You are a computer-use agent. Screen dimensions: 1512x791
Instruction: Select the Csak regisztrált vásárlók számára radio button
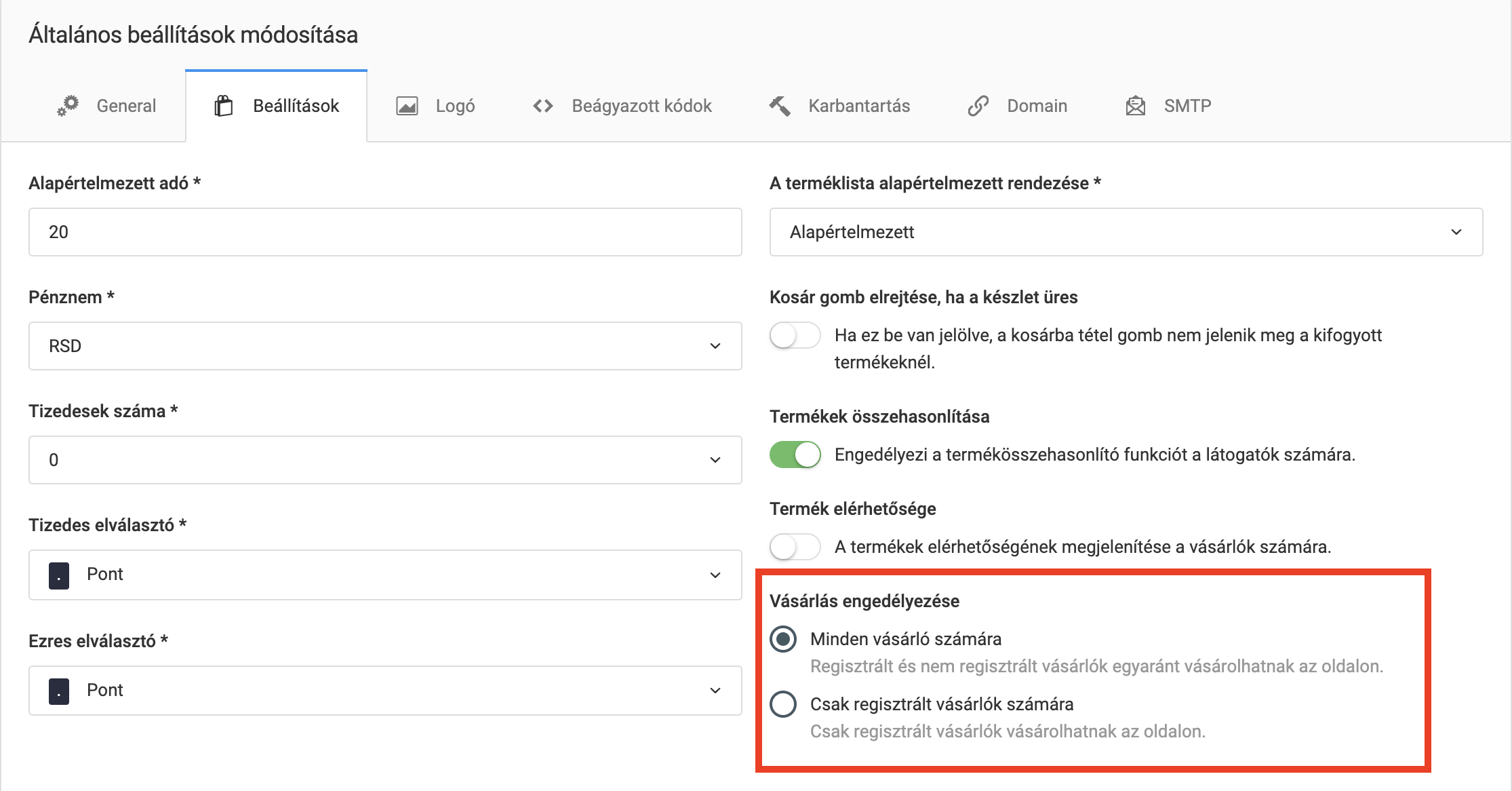tap(784, 704)
